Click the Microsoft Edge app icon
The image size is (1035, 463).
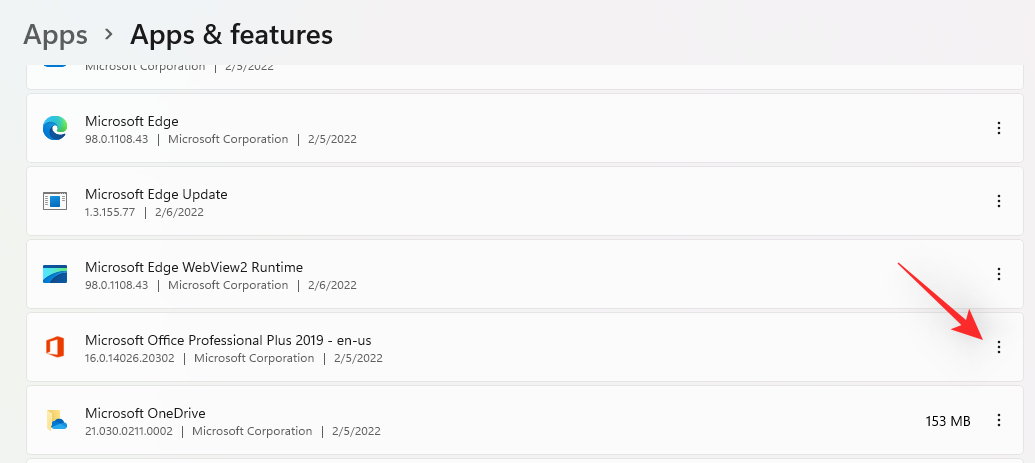point(54,128)
